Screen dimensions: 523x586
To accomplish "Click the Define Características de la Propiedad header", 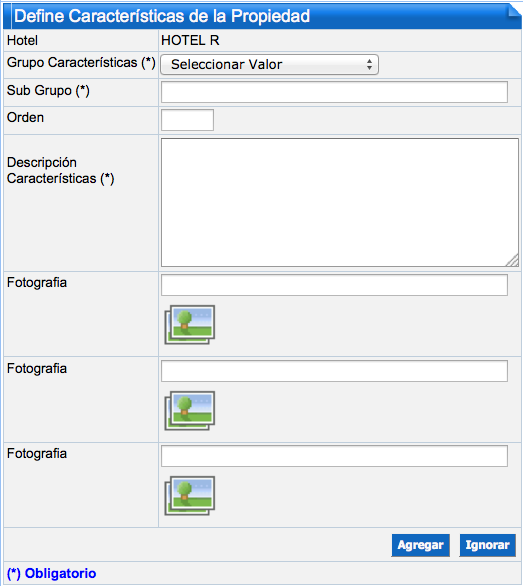I will pyautogui.click(x=162, y=16).
